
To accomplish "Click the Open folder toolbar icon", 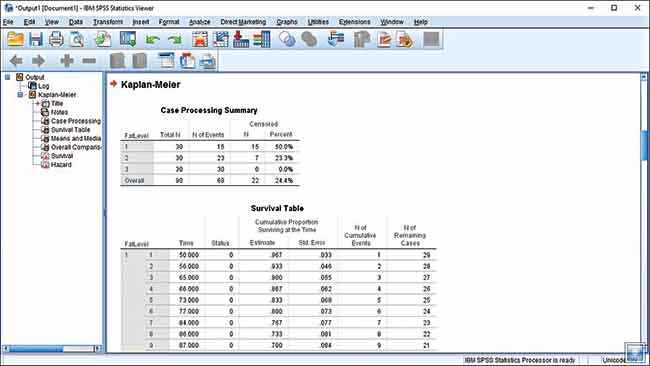I will tap(16, 39).
